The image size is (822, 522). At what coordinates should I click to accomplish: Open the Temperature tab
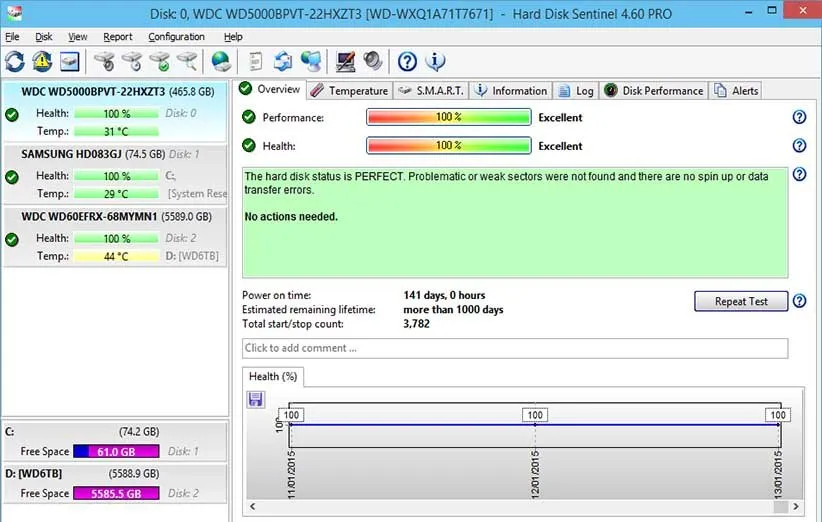349,90
